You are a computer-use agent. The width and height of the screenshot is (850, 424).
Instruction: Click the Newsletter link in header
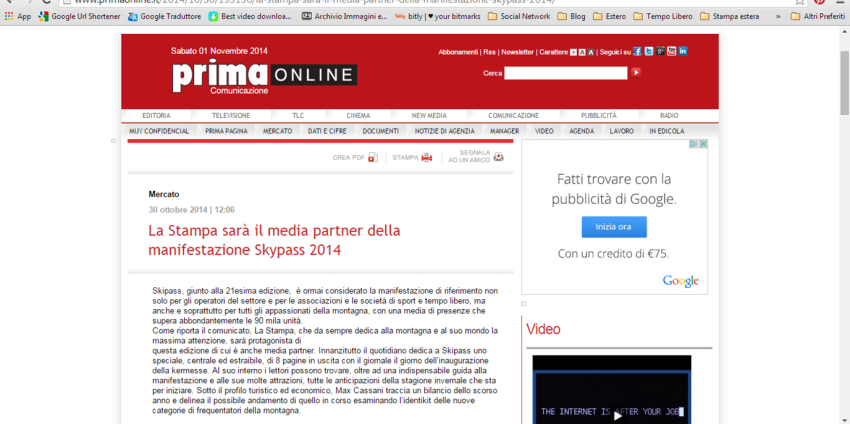click(517, 52)
